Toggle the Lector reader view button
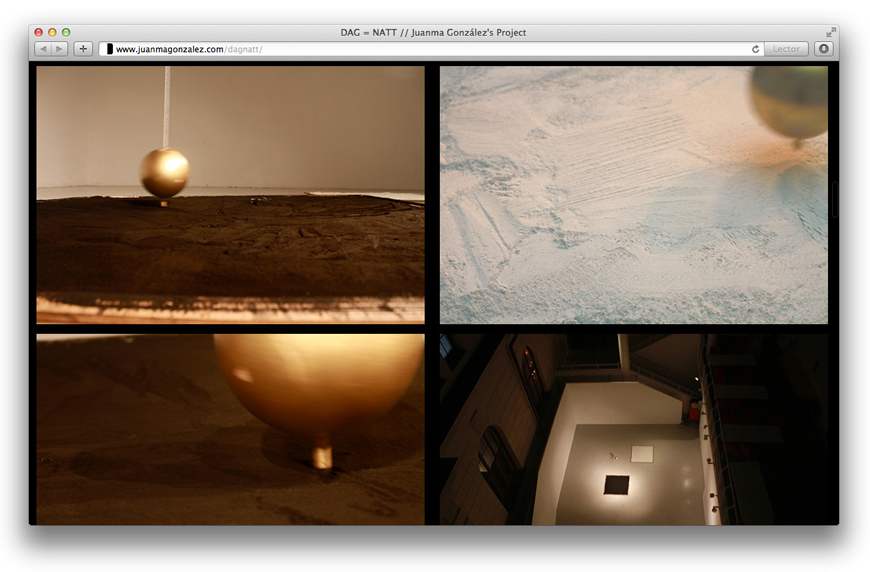Screen dimensions: 870x572 coord(786,49)
